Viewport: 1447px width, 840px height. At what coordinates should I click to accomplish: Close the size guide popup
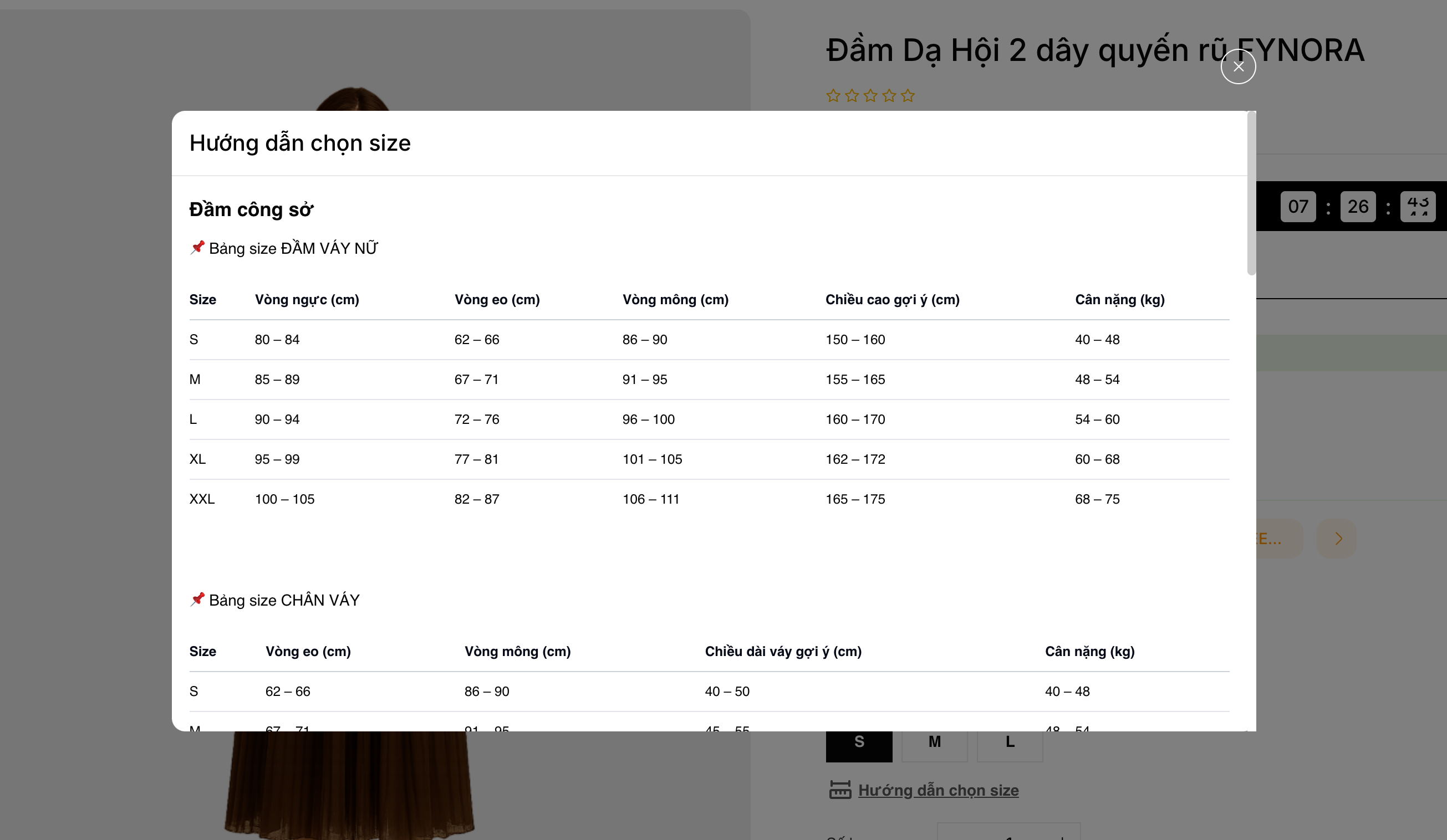point(1238,67)
